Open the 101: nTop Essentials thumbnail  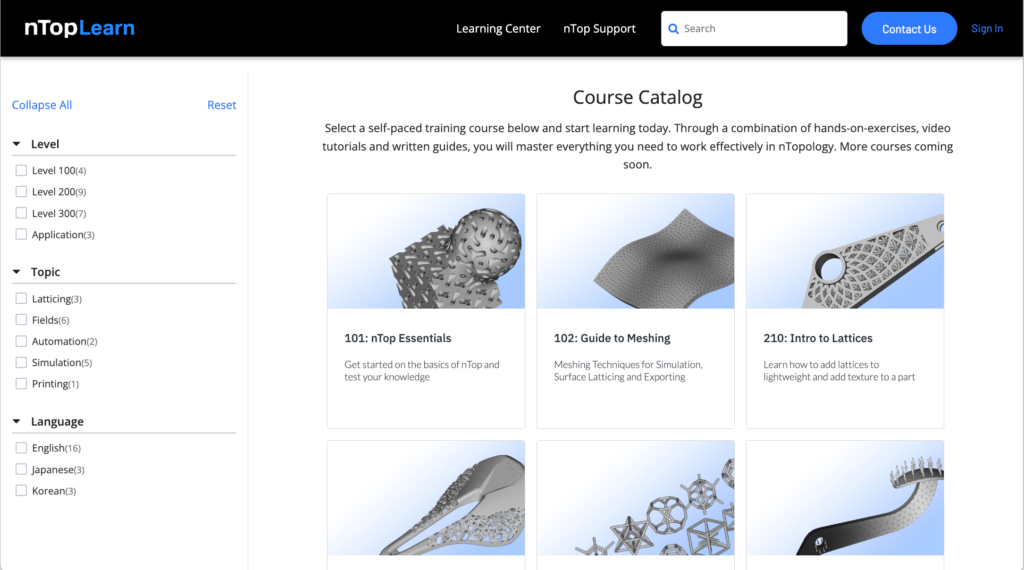(426, 251)
